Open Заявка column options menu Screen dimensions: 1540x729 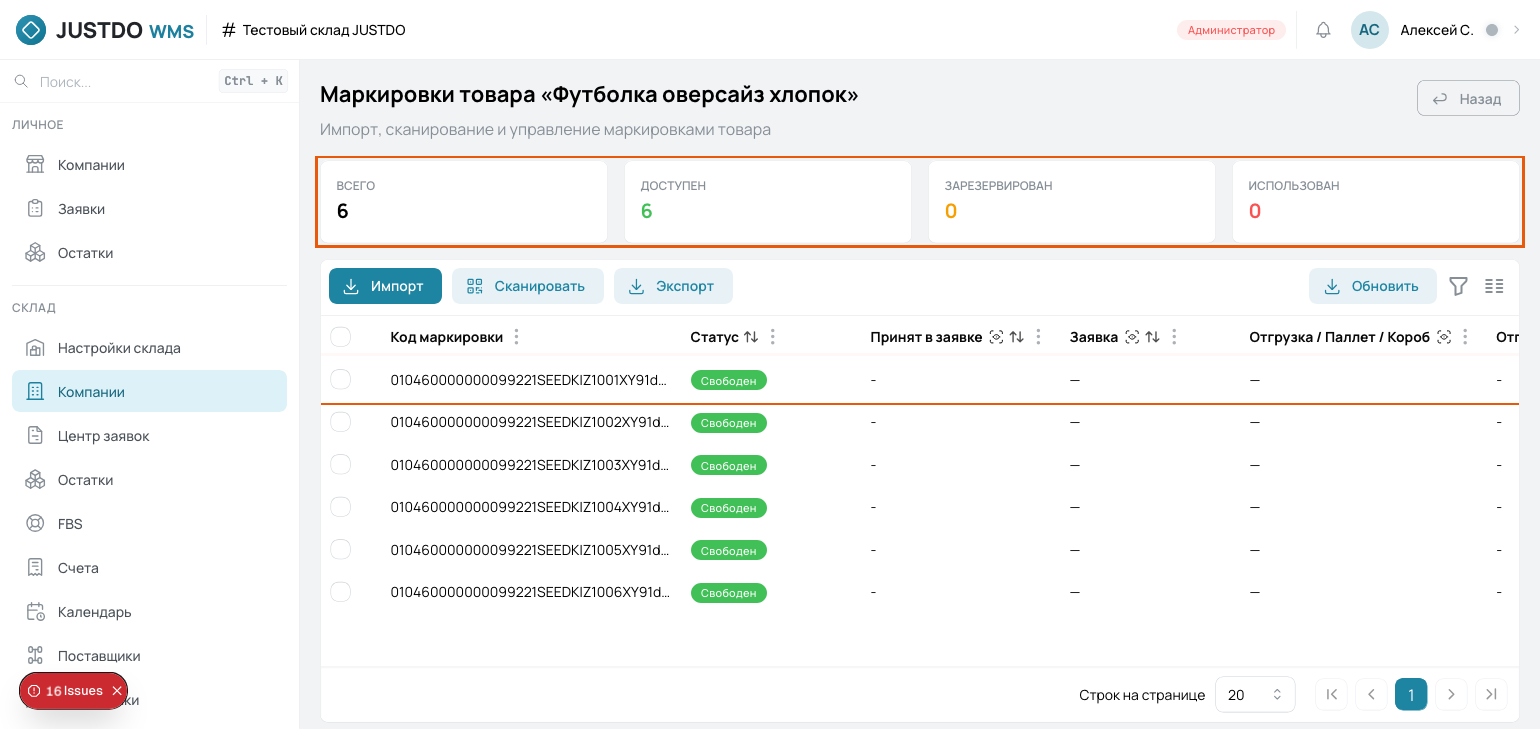pyautogui.click(x=1174, y=337)
